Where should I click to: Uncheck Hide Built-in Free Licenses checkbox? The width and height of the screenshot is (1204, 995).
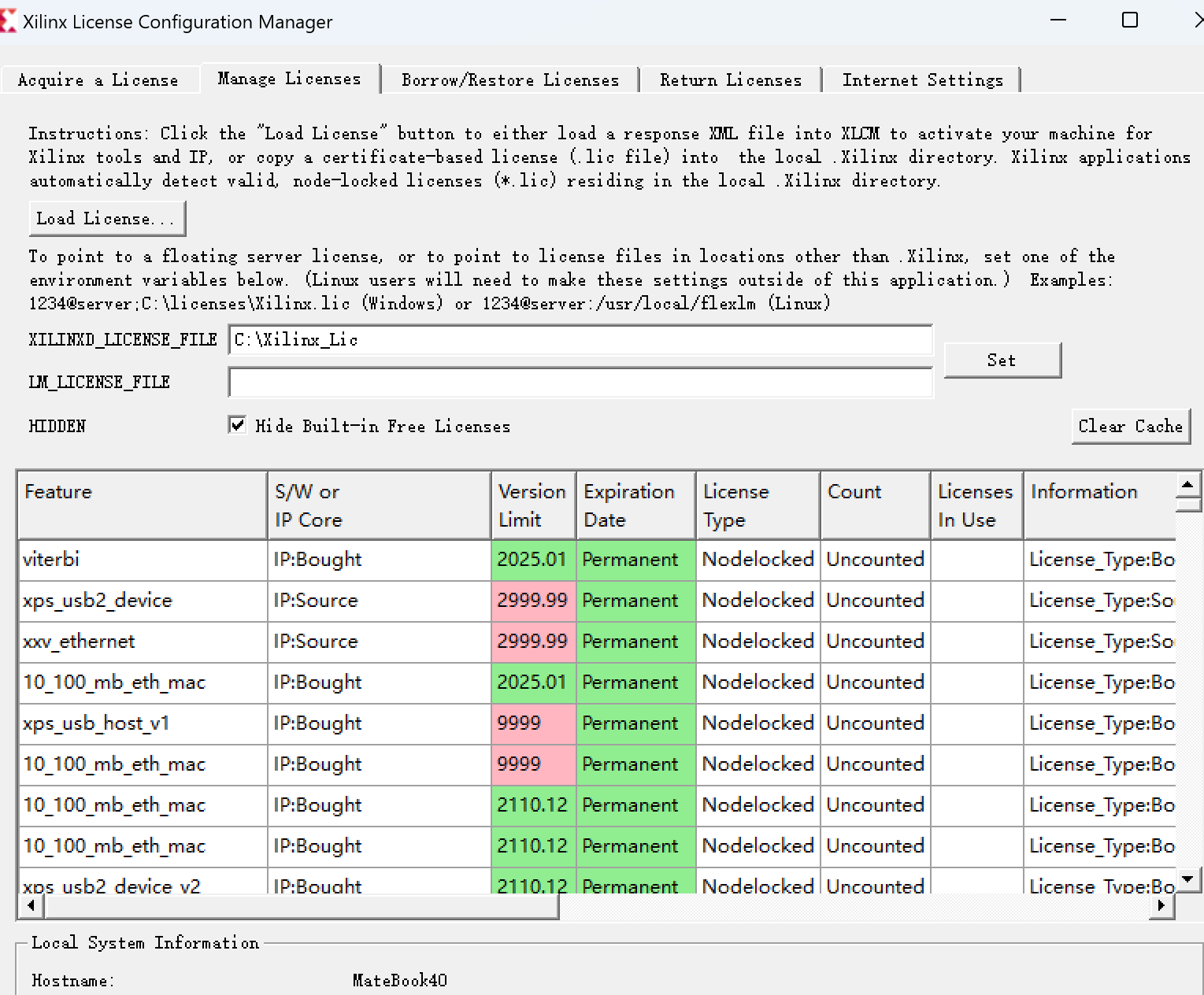pos(237,425)
